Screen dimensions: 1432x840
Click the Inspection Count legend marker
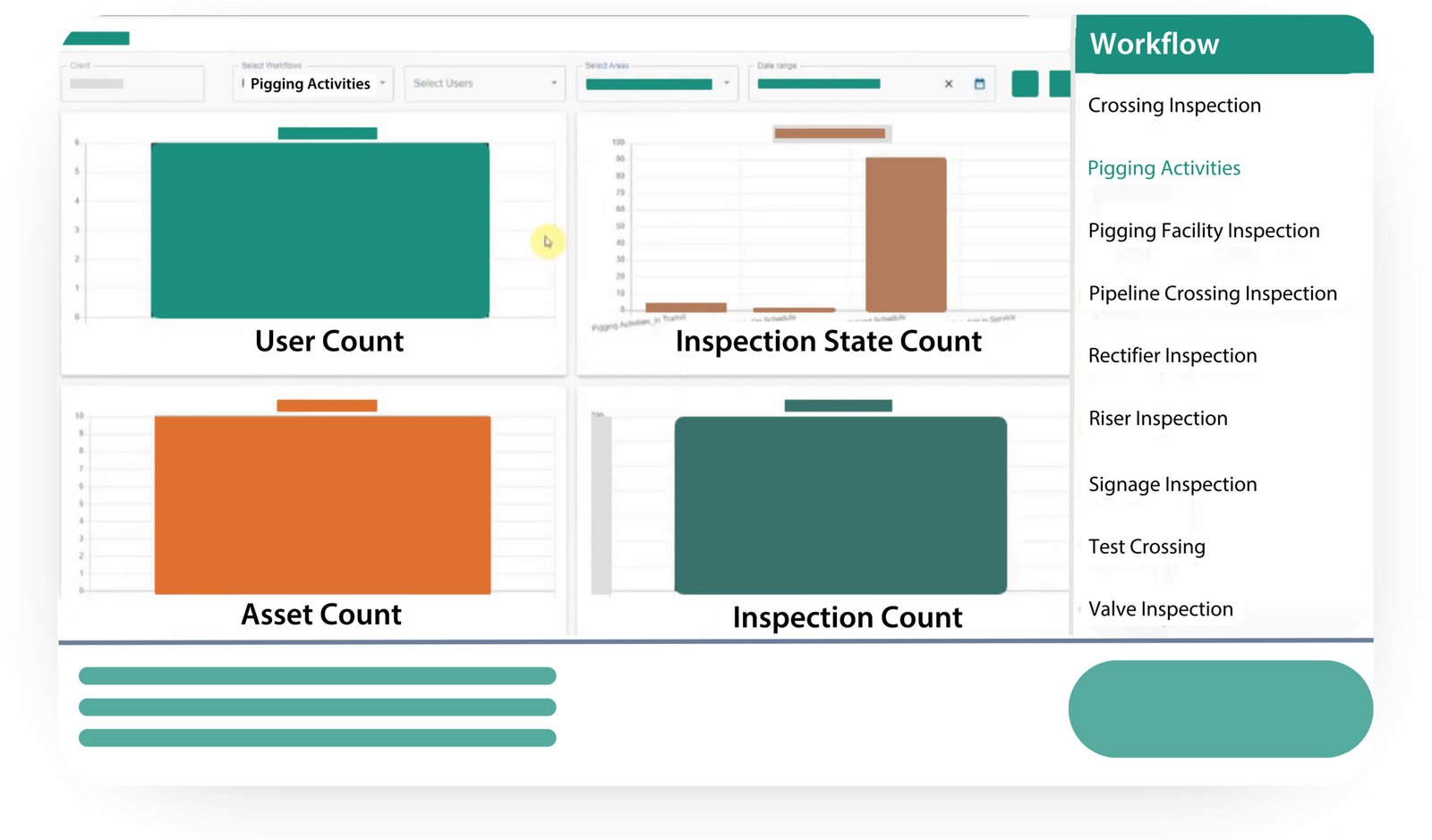[x=838, y=406]
